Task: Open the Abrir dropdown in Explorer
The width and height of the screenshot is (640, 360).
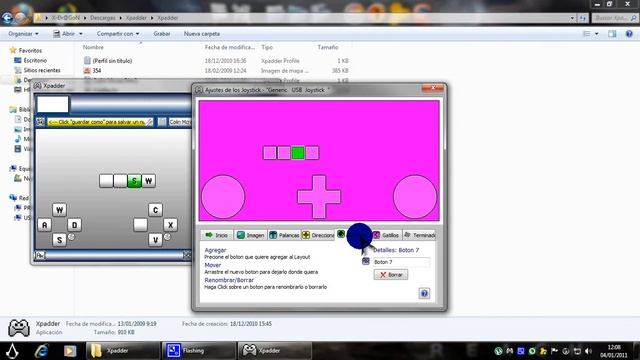Action: click(x=68, y=33)
